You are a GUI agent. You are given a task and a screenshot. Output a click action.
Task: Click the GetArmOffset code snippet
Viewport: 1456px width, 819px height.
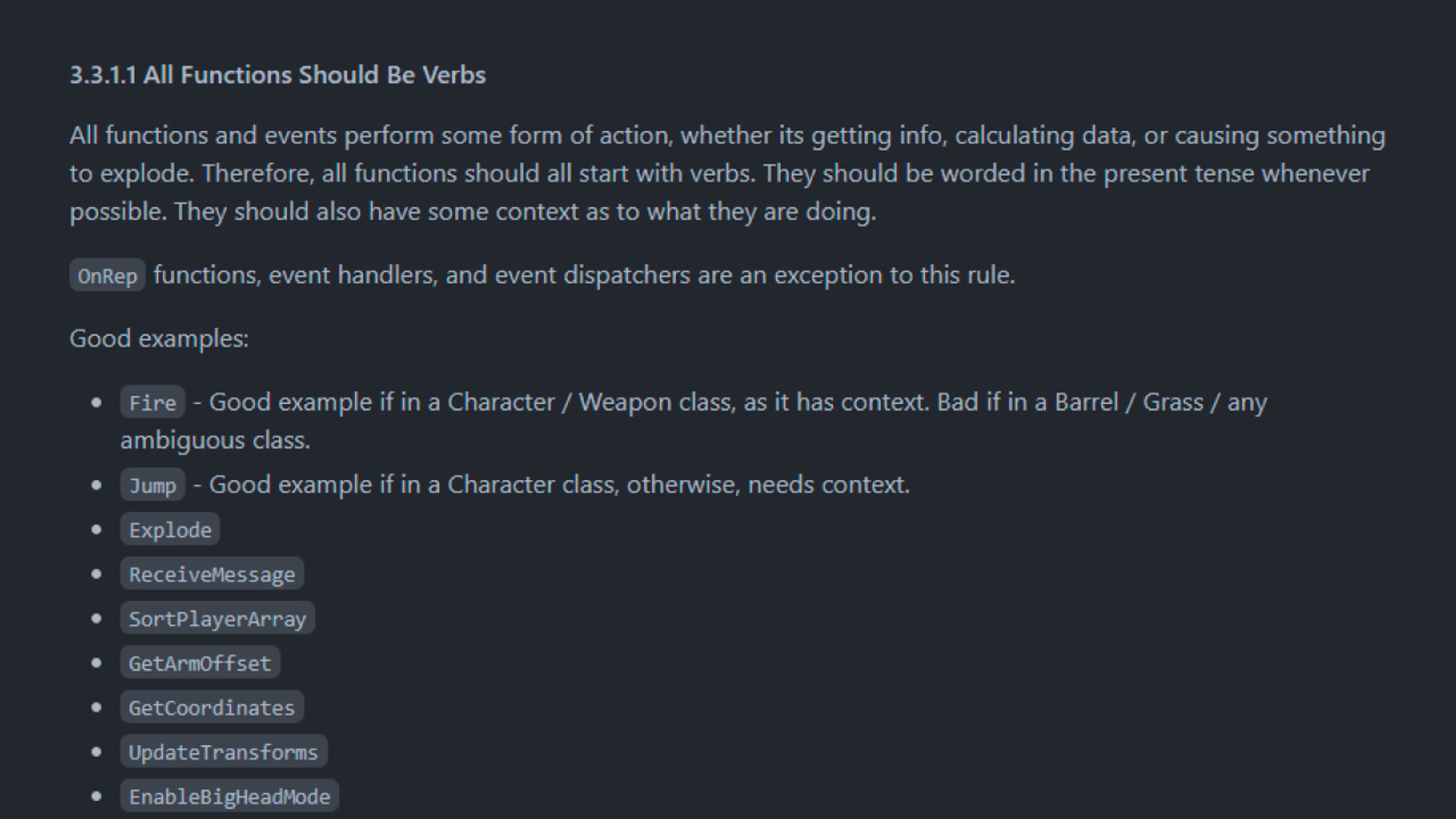tap(200, 663)
